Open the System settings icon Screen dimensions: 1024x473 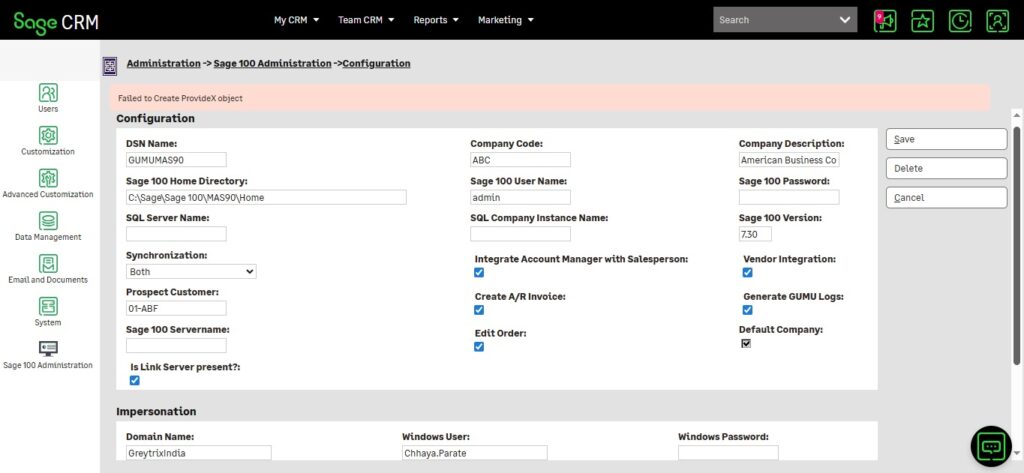tap(48, 307)
